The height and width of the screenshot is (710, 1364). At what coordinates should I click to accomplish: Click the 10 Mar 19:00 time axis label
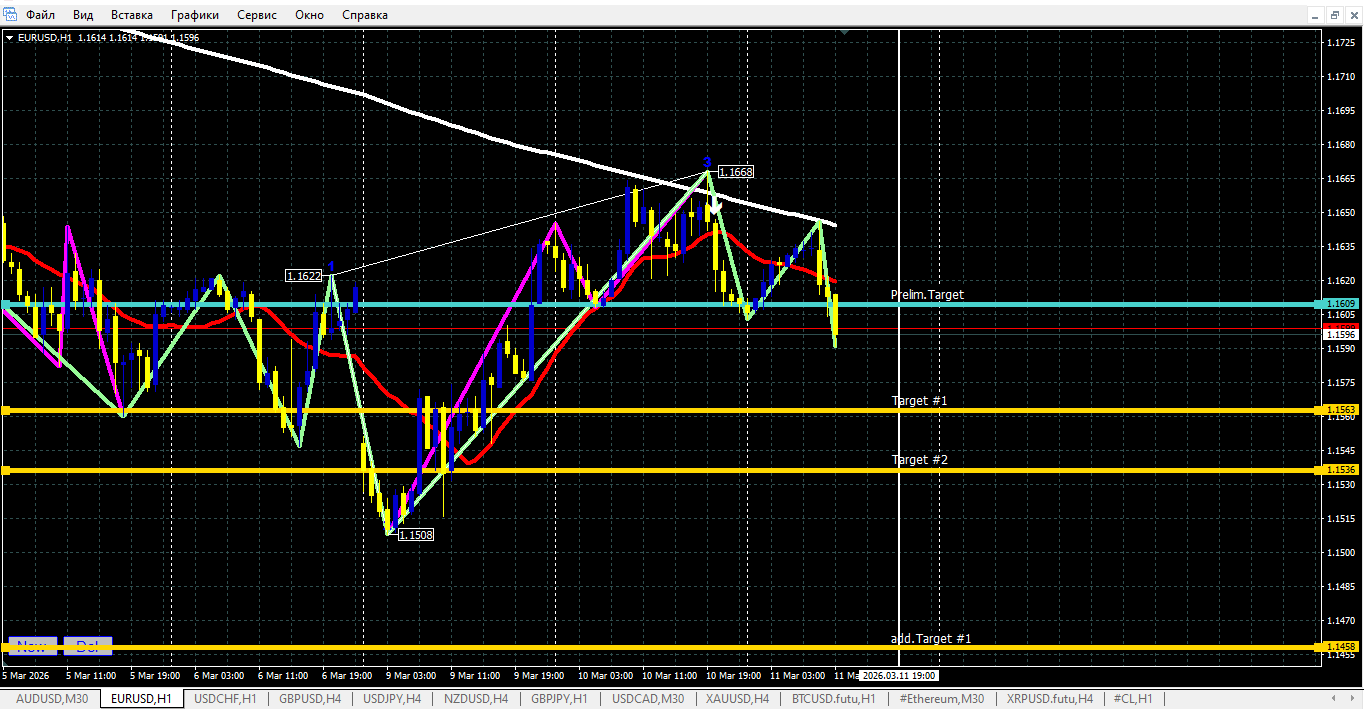point(734,676)
